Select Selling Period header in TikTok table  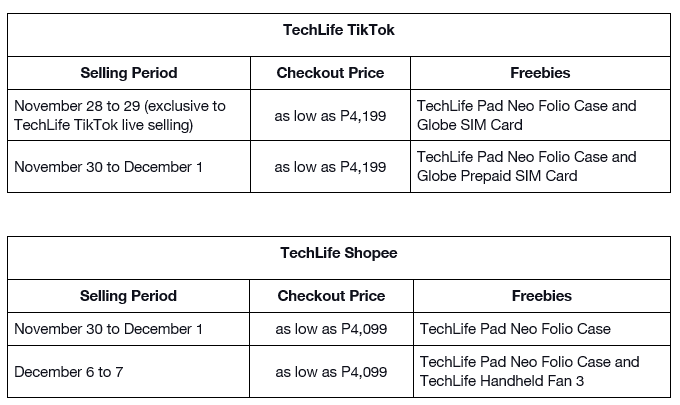tap(129, 73)
